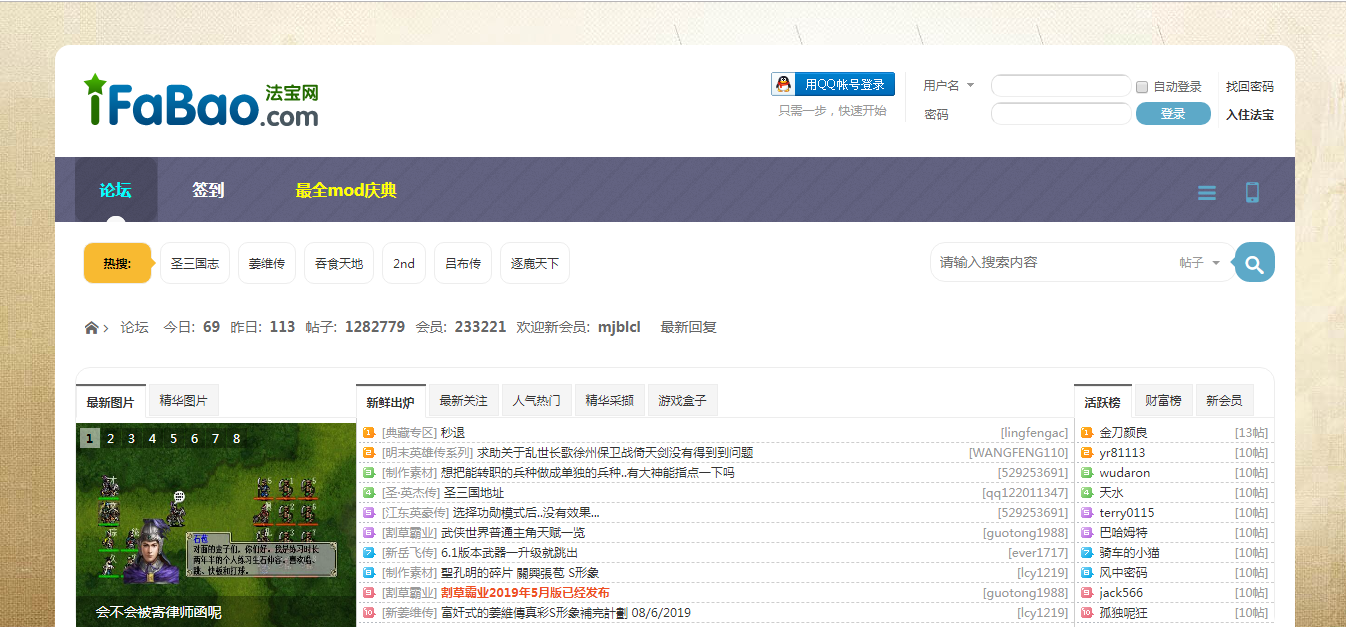Viewport: 1346px width, 627px height.
Task: Click the thread icon beside 圣三国地址
Action: coord(368,493)
